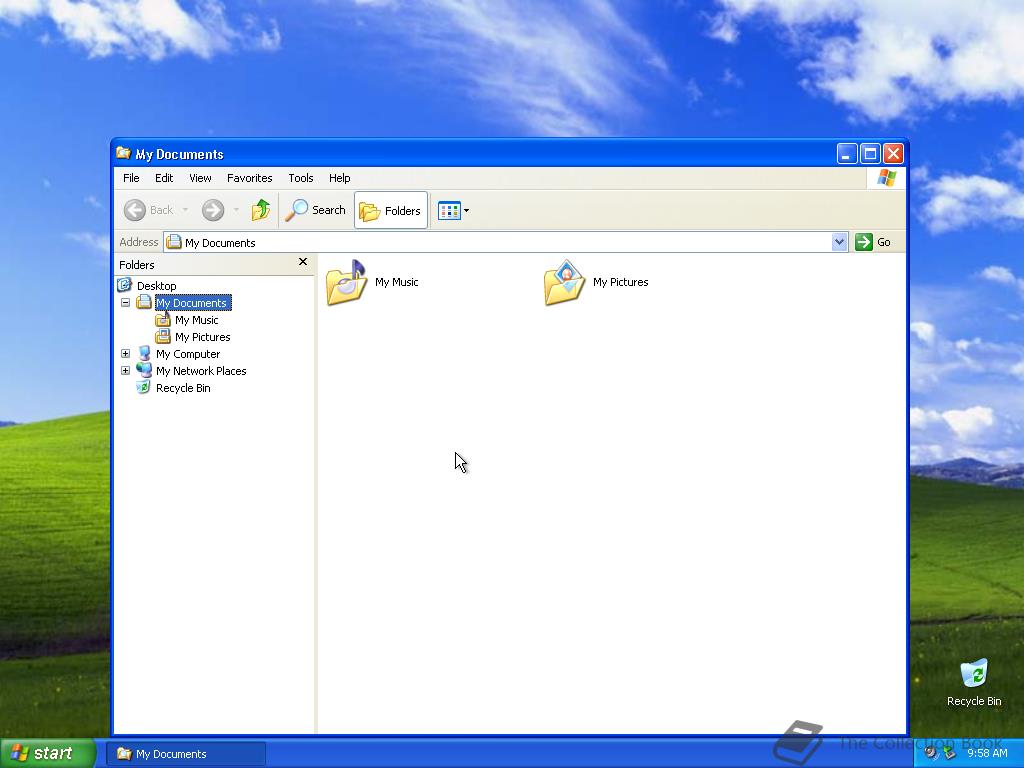Open Back button history dropdown arrow
This screenshot has width=1024, height=768.
pyautogui.click(x=185, y=210)
